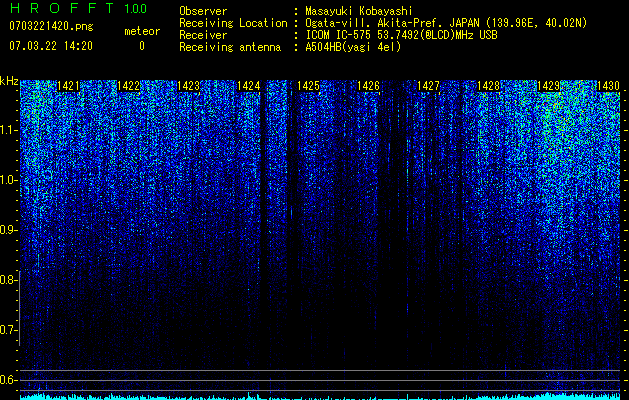Click the 0.6 kHz frequency axis label
The height and width of the screenshot is (400, 629).
(x=8, y=380)
